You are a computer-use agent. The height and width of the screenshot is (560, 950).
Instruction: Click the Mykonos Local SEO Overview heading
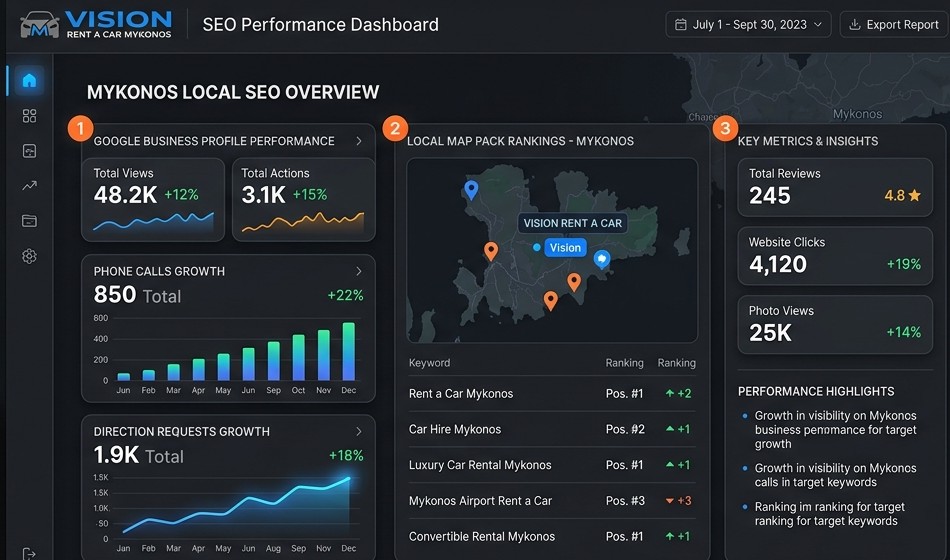(233, 92)
